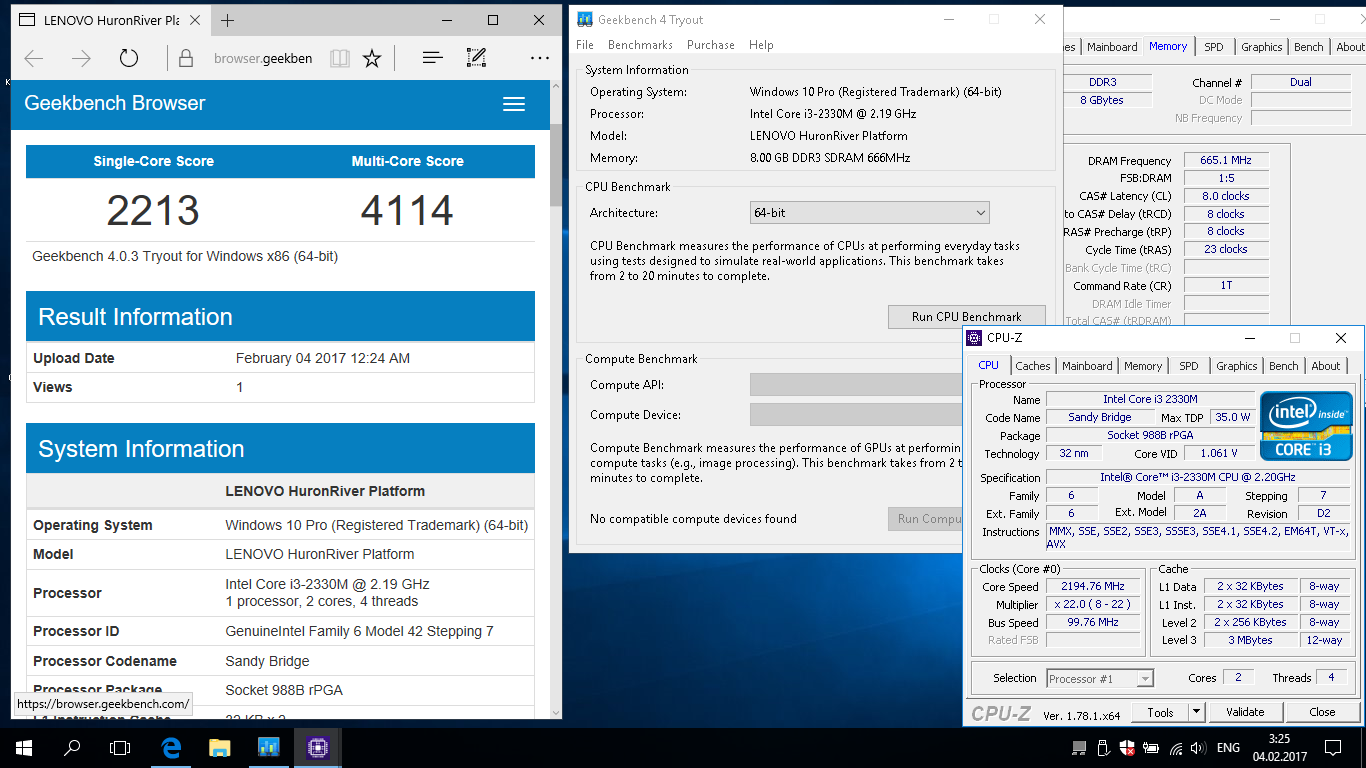Open Graphics tab in background CPU-Z

tap(1262, 47)
